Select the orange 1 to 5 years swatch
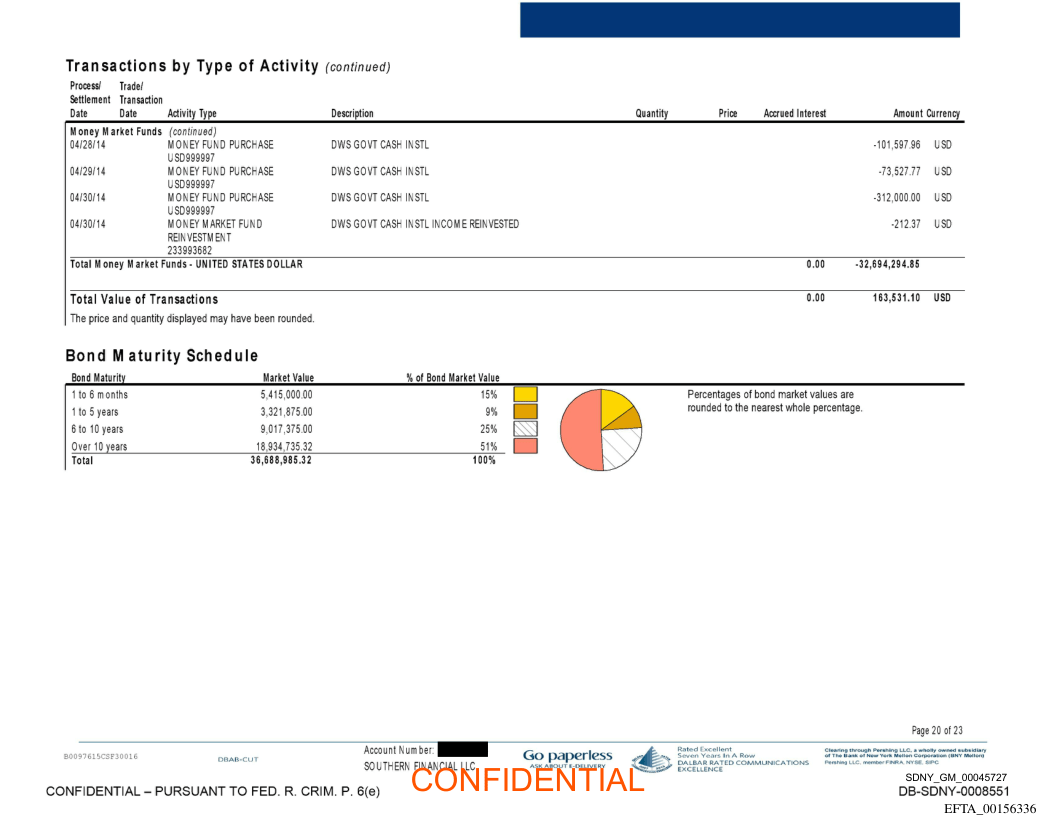 (525, 411)
